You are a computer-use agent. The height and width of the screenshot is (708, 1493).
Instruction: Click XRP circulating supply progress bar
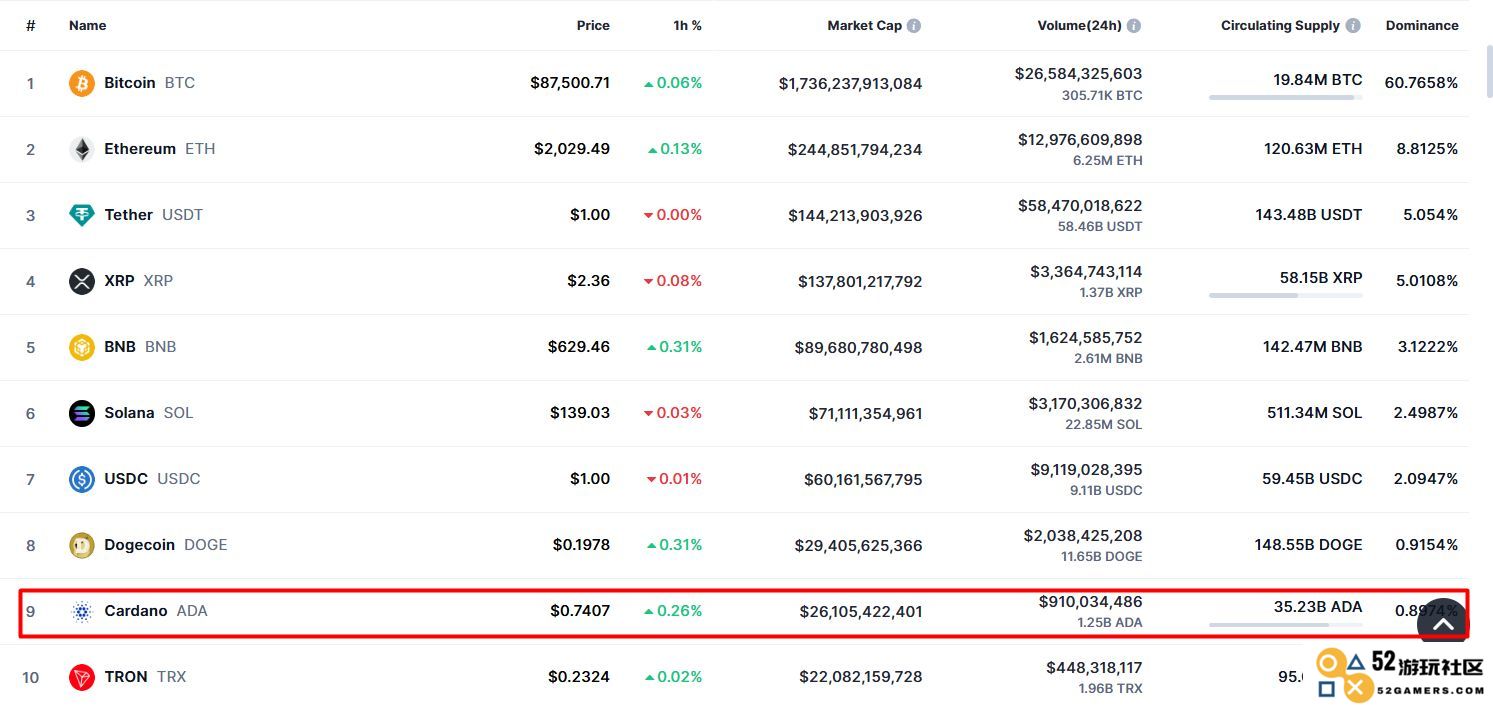(1285, 296)
